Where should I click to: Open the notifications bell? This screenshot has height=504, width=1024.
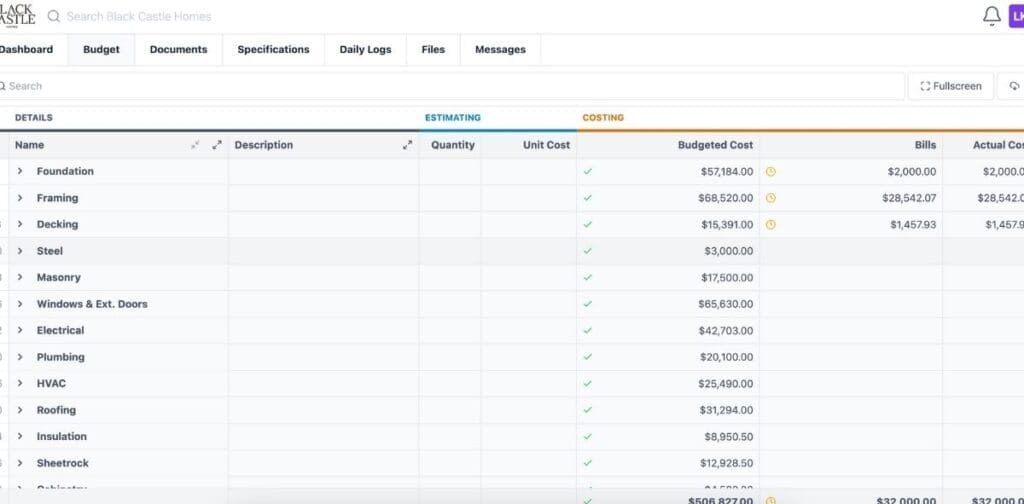click(x=992, y=16)
